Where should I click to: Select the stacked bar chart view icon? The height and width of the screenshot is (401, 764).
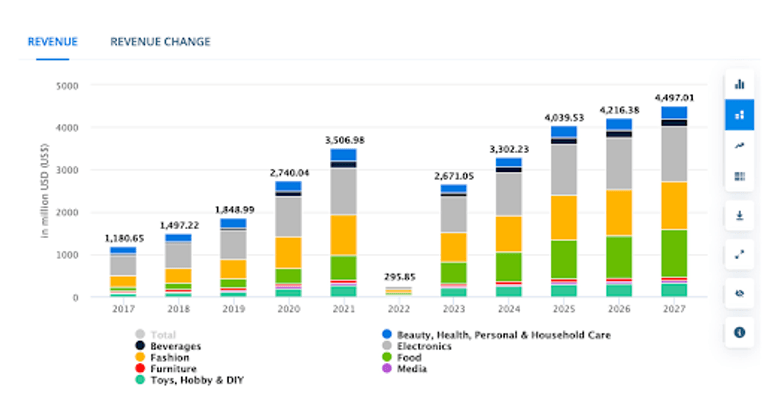coord(739,115)
